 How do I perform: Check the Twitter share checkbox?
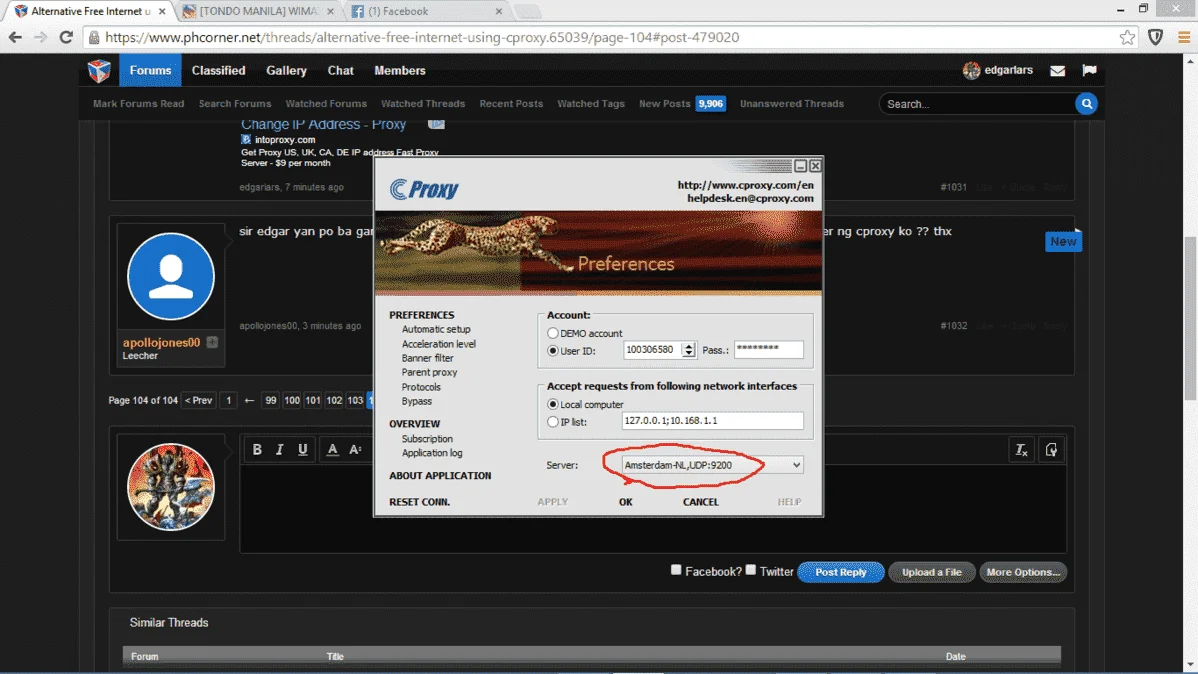tap(751, 570)
